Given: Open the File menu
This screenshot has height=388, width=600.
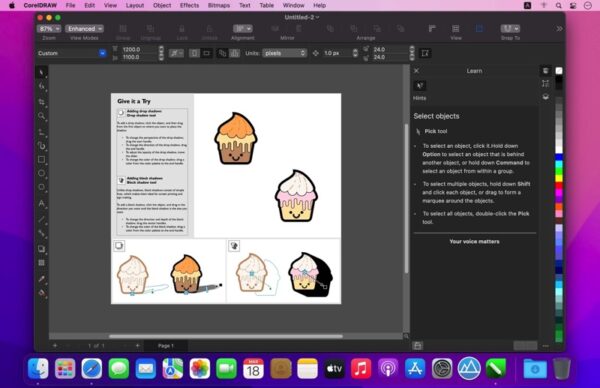Looking at the screenshot, I should click(x=70, y=5).
